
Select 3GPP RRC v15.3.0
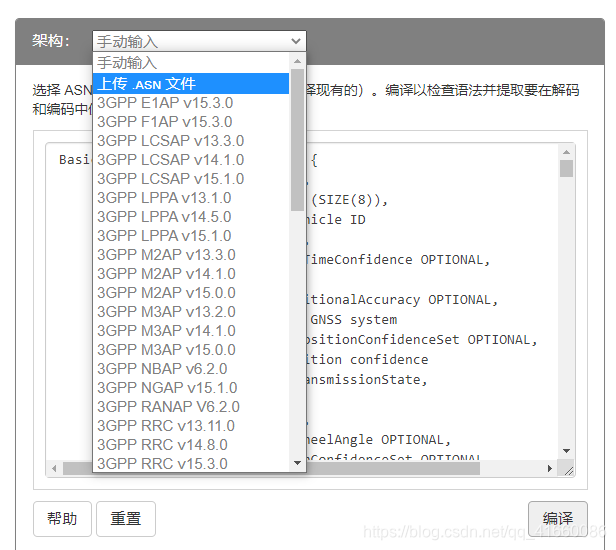click(x=191, y=464)
